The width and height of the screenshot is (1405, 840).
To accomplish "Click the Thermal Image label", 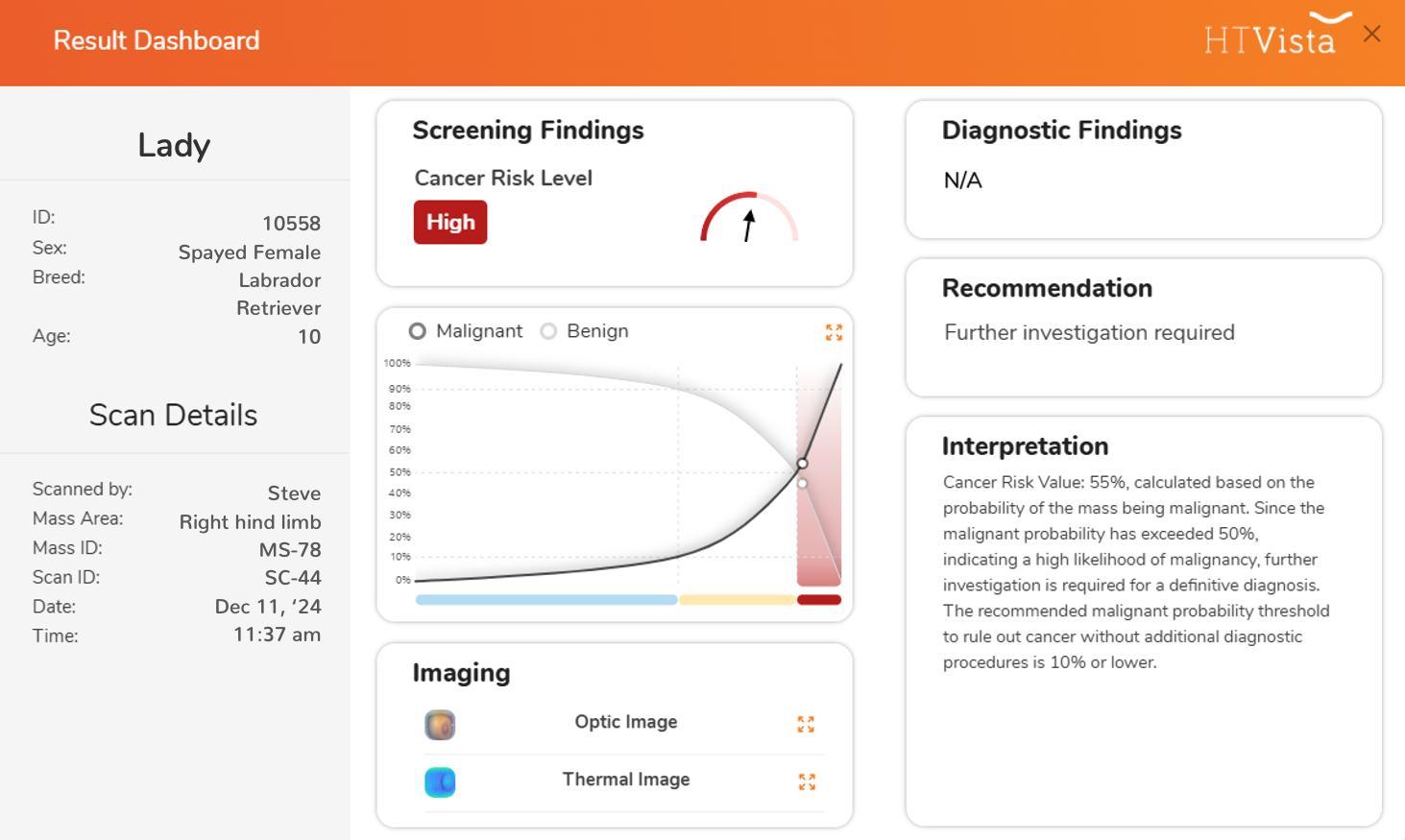I will [626, 780].
